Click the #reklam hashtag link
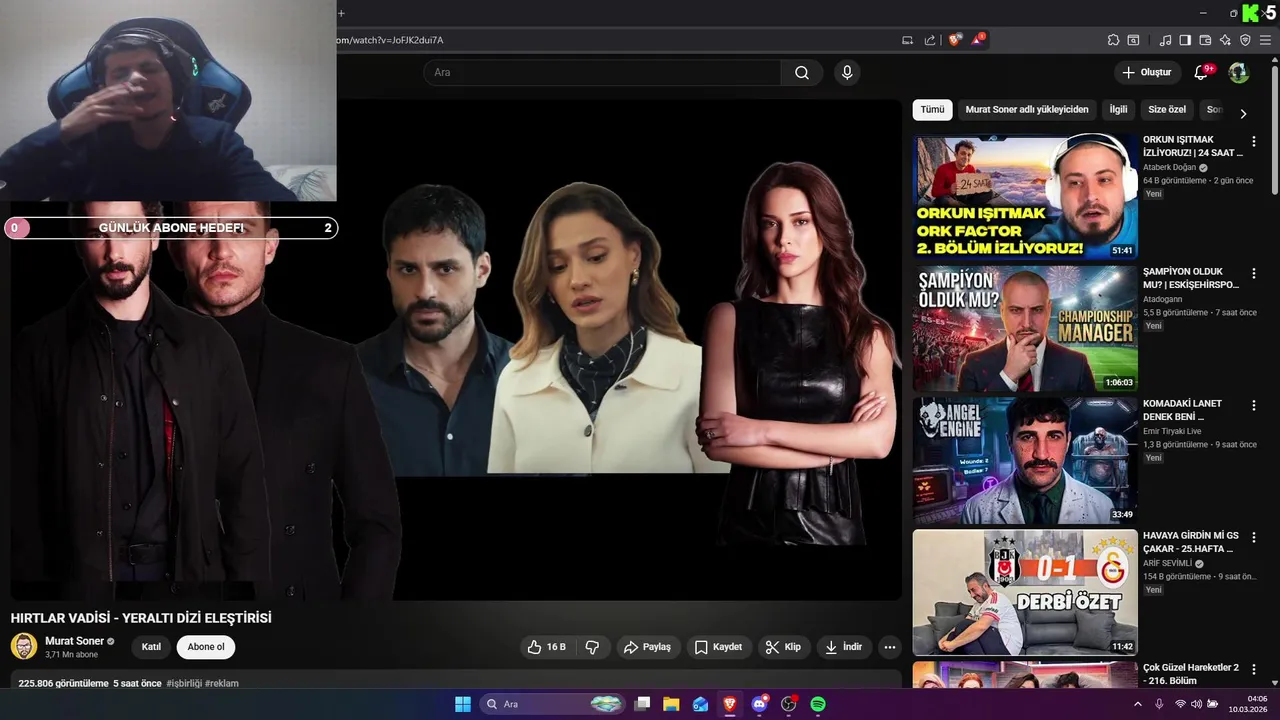Viewport: 1280px width, 720px height. pyautogui.click(x=222, y=683)
